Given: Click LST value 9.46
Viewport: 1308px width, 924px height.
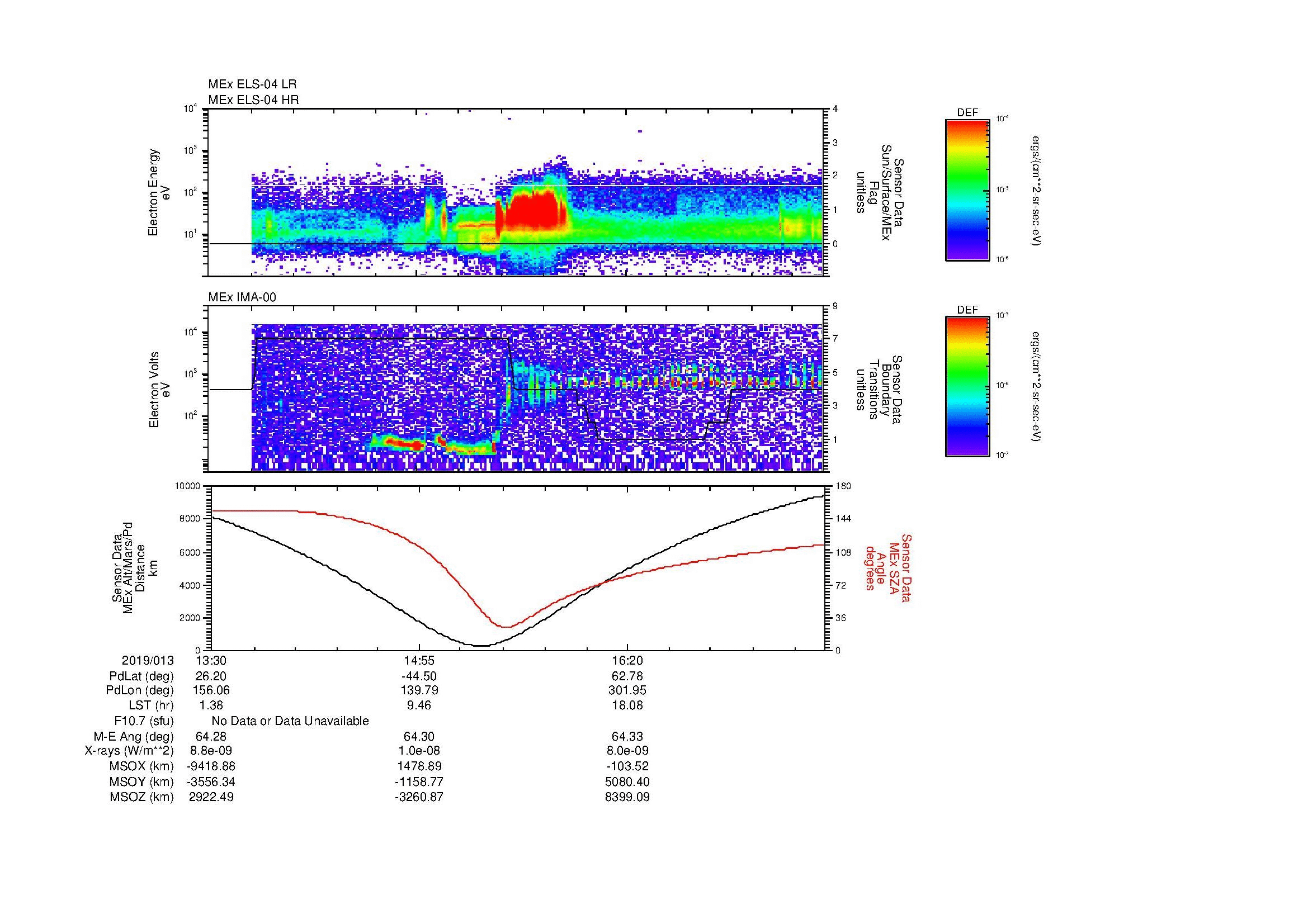Looking at the screenshot, I should point(419,705).
